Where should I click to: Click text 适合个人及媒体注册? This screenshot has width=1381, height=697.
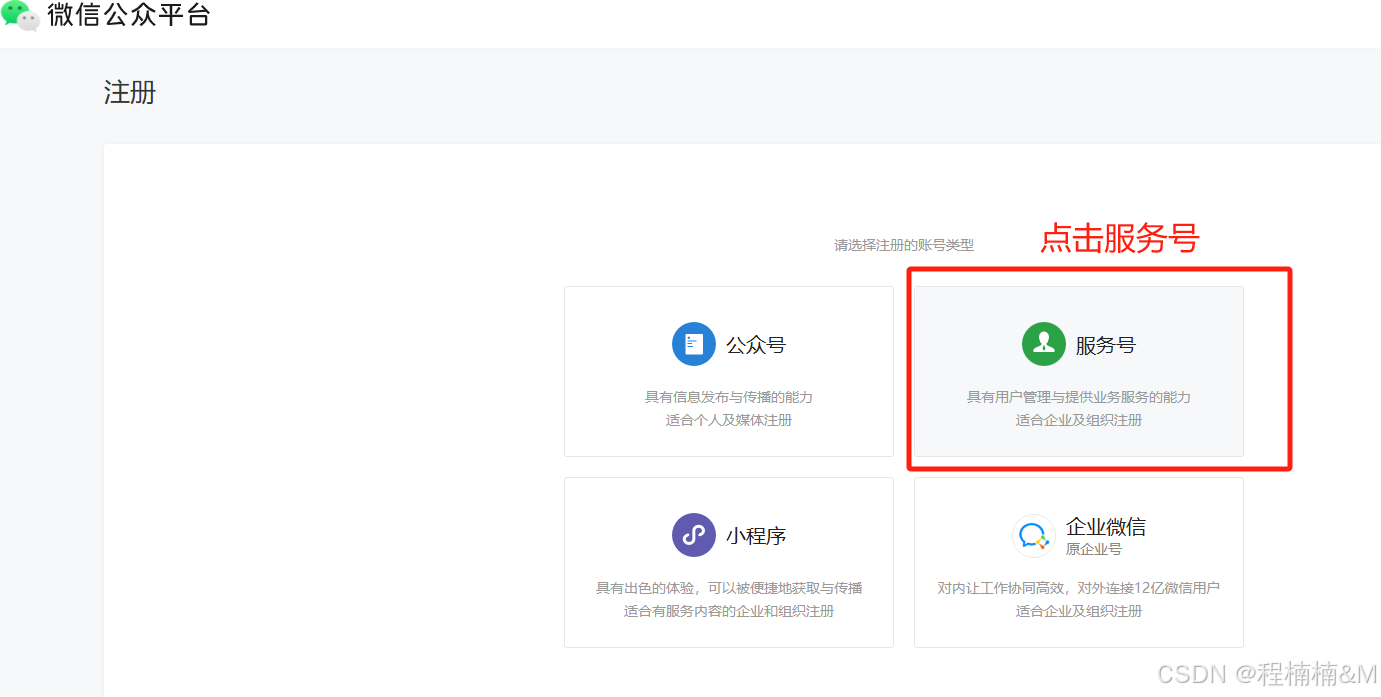pos(729,420)
